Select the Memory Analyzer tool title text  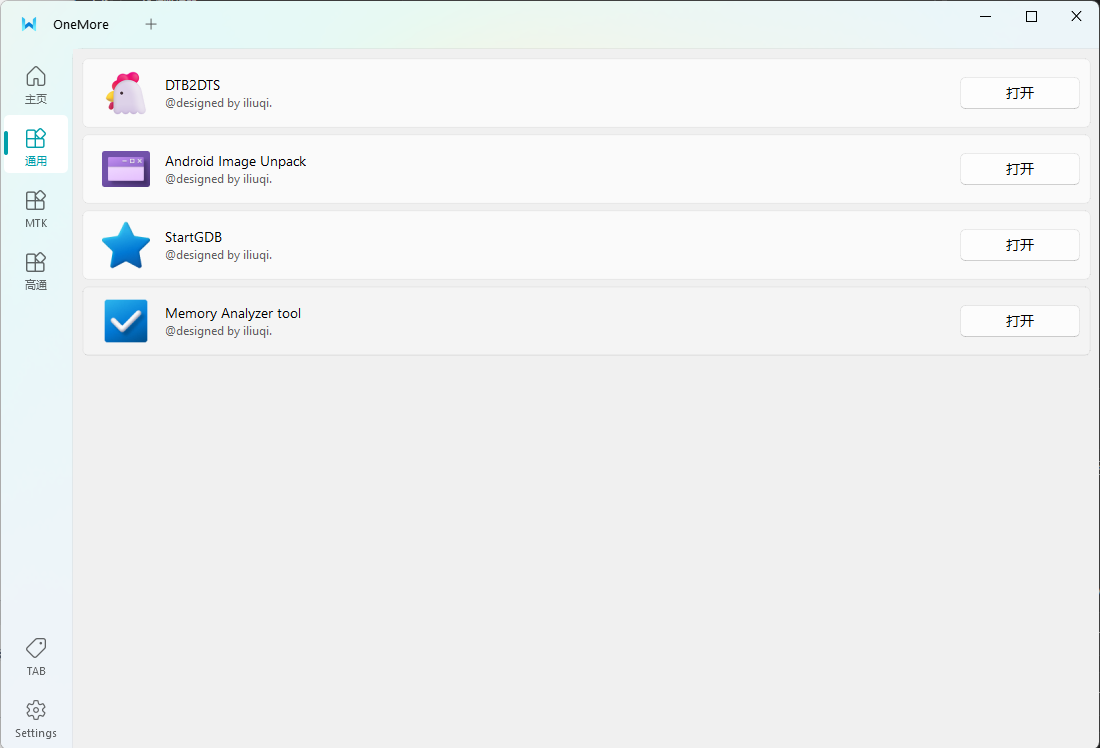pyautogui.click(x=233, y=313)
